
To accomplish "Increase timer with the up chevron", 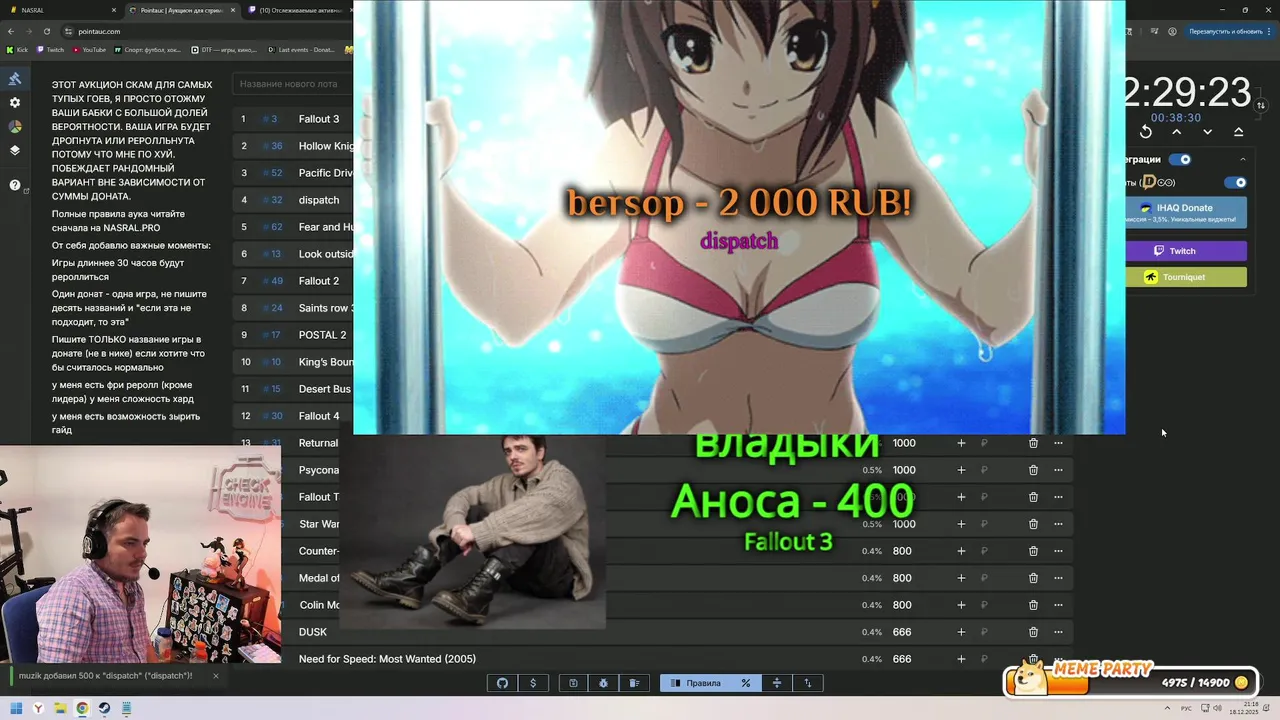I will tap(1177, 132).
